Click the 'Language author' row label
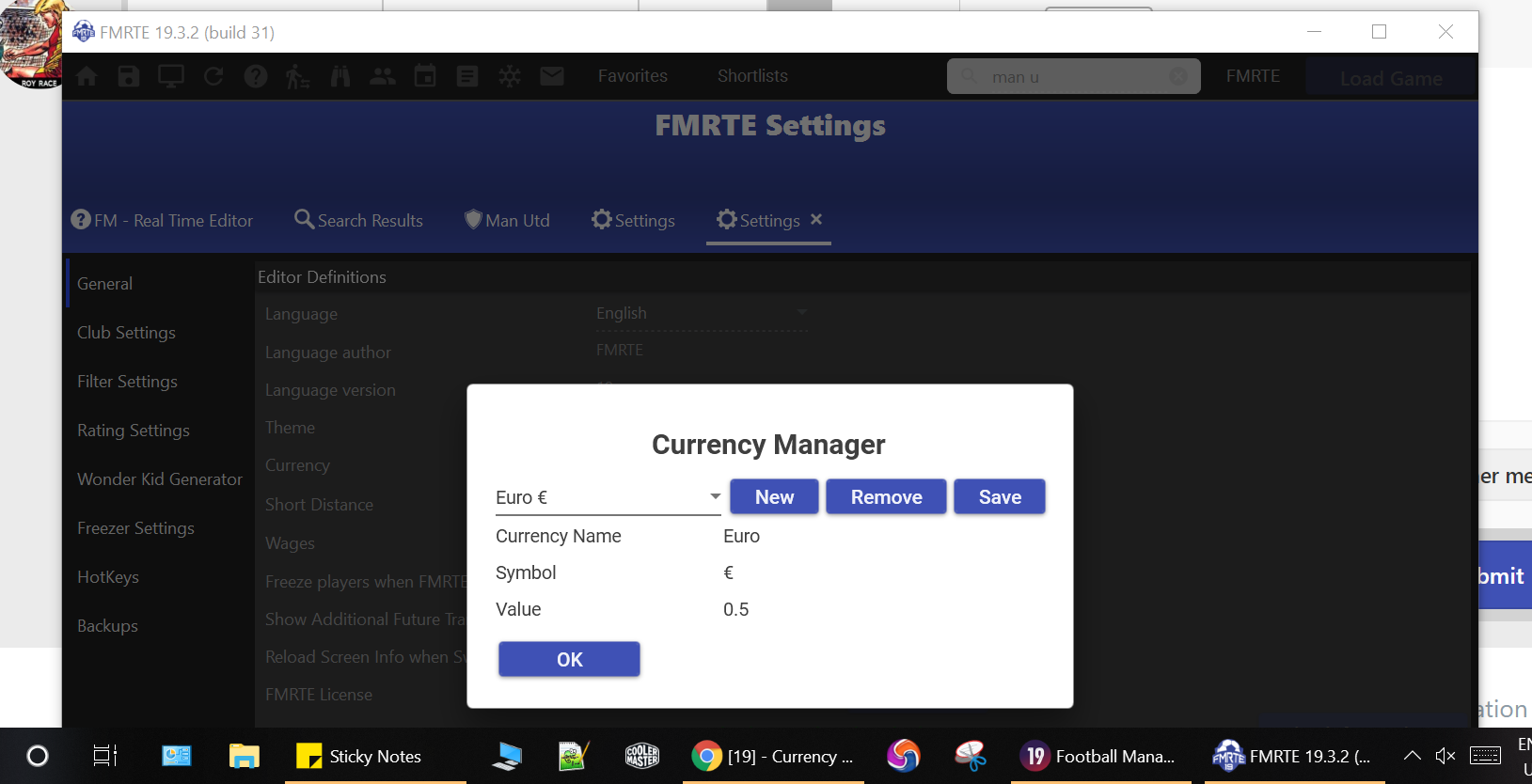This screenshot has width=1532, height=784. click(327, 353)
